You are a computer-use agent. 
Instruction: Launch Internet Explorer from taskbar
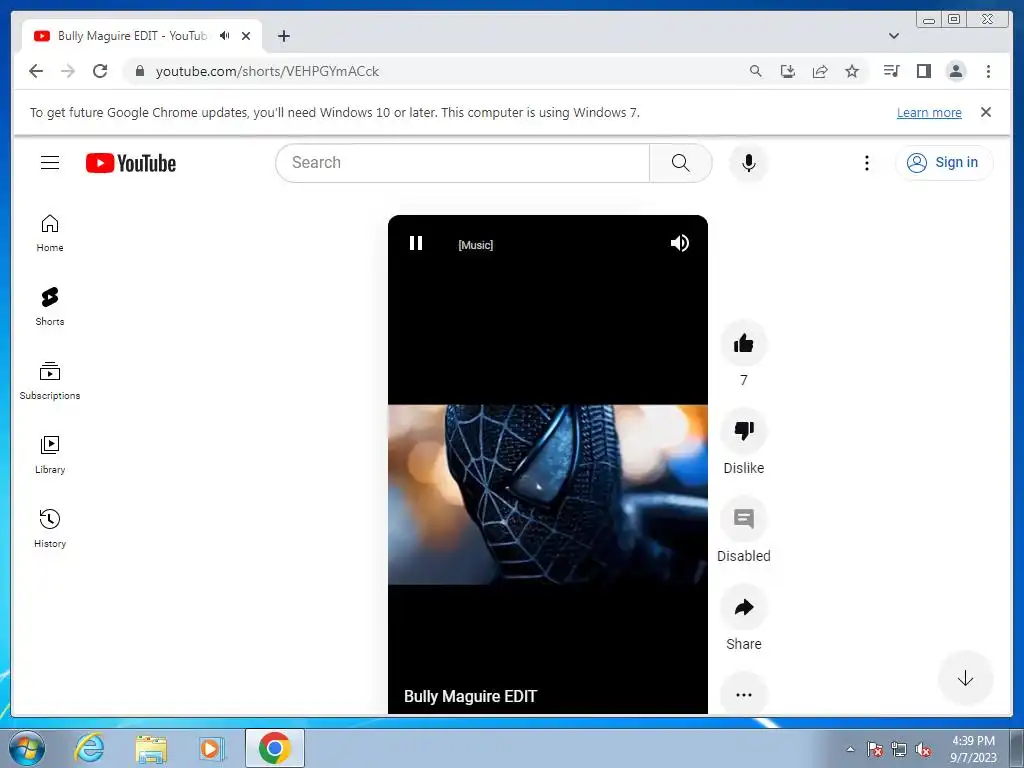coord(89,748)
